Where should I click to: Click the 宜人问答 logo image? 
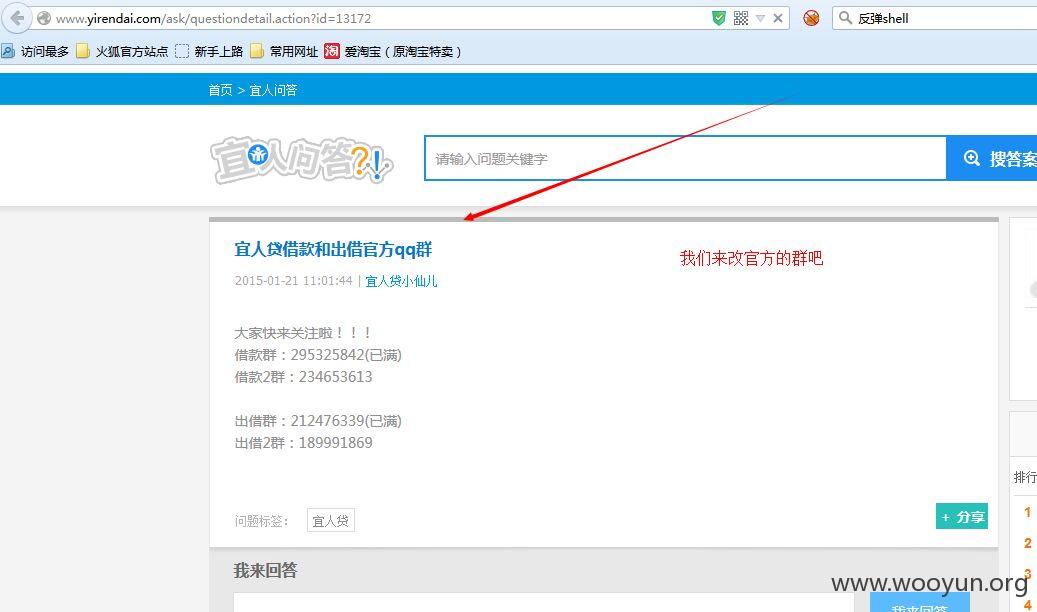tap(302, 159)
